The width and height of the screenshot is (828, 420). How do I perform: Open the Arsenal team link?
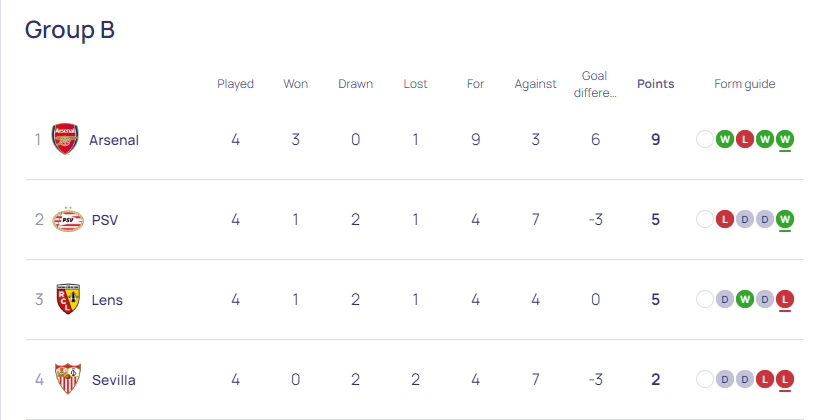114,140
